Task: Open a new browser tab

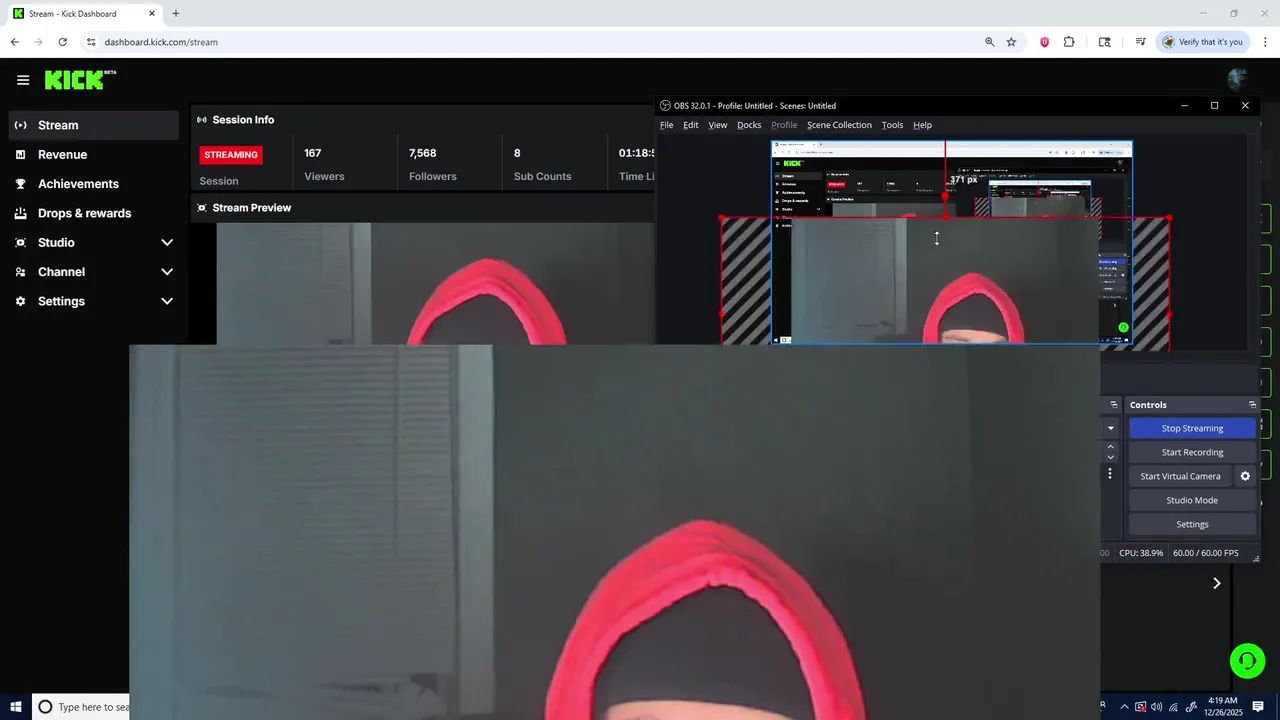Action: 175,14
